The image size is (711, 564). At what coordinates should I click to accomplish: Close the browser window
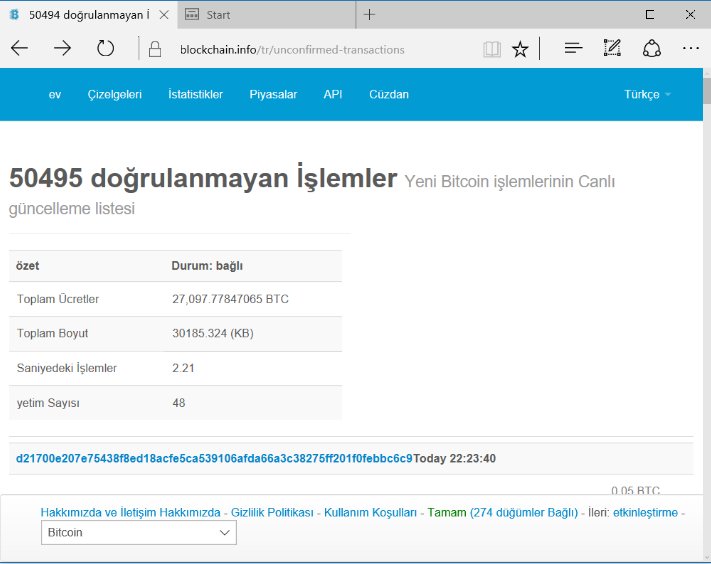tap(690, 15)
